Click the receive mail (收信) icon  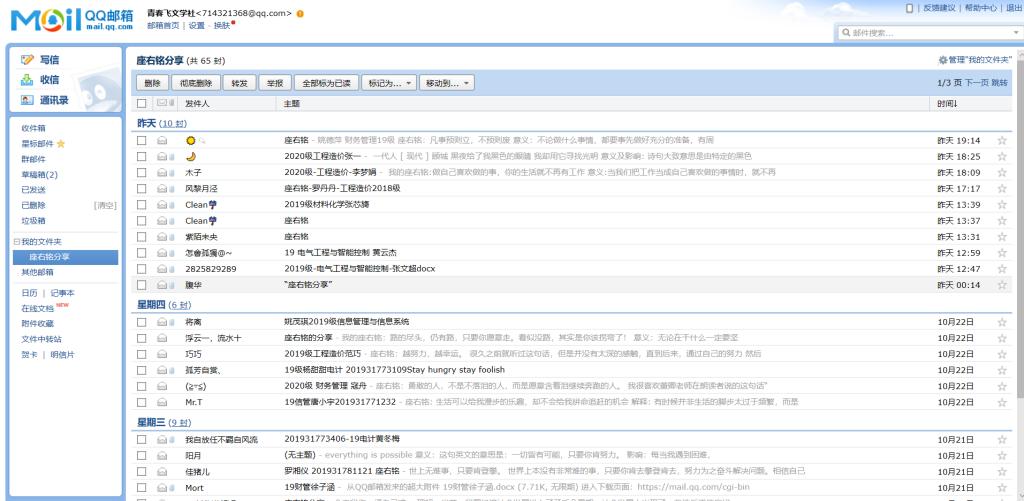pyautogui.click(x=28, y=80)
